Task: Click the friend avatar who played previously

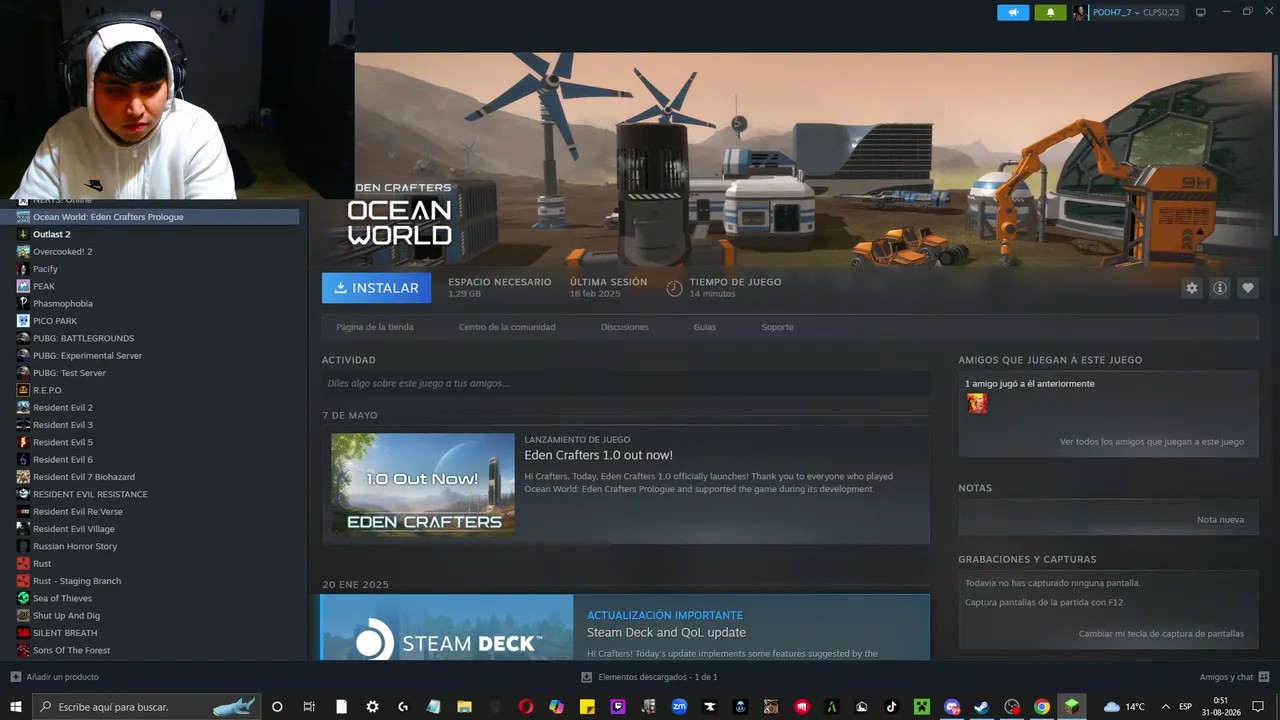Action: (977, 403)
